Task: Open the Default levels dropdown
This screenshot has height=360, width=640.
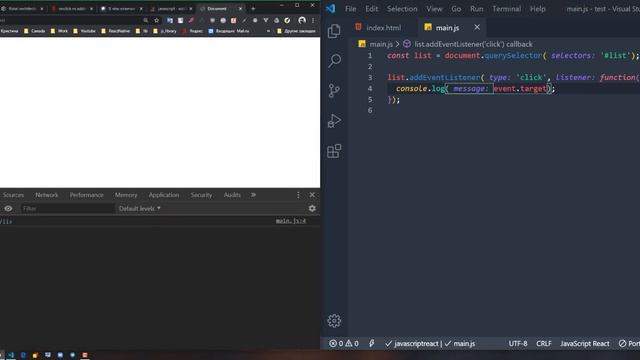Action: pos(140,209)
